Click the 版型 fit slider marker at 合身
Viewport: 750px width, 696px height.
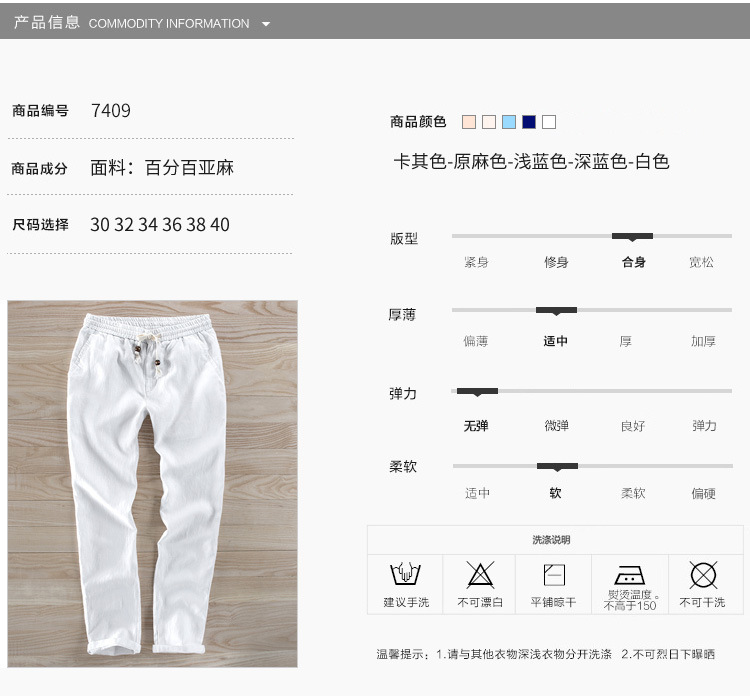pos(632,236)
